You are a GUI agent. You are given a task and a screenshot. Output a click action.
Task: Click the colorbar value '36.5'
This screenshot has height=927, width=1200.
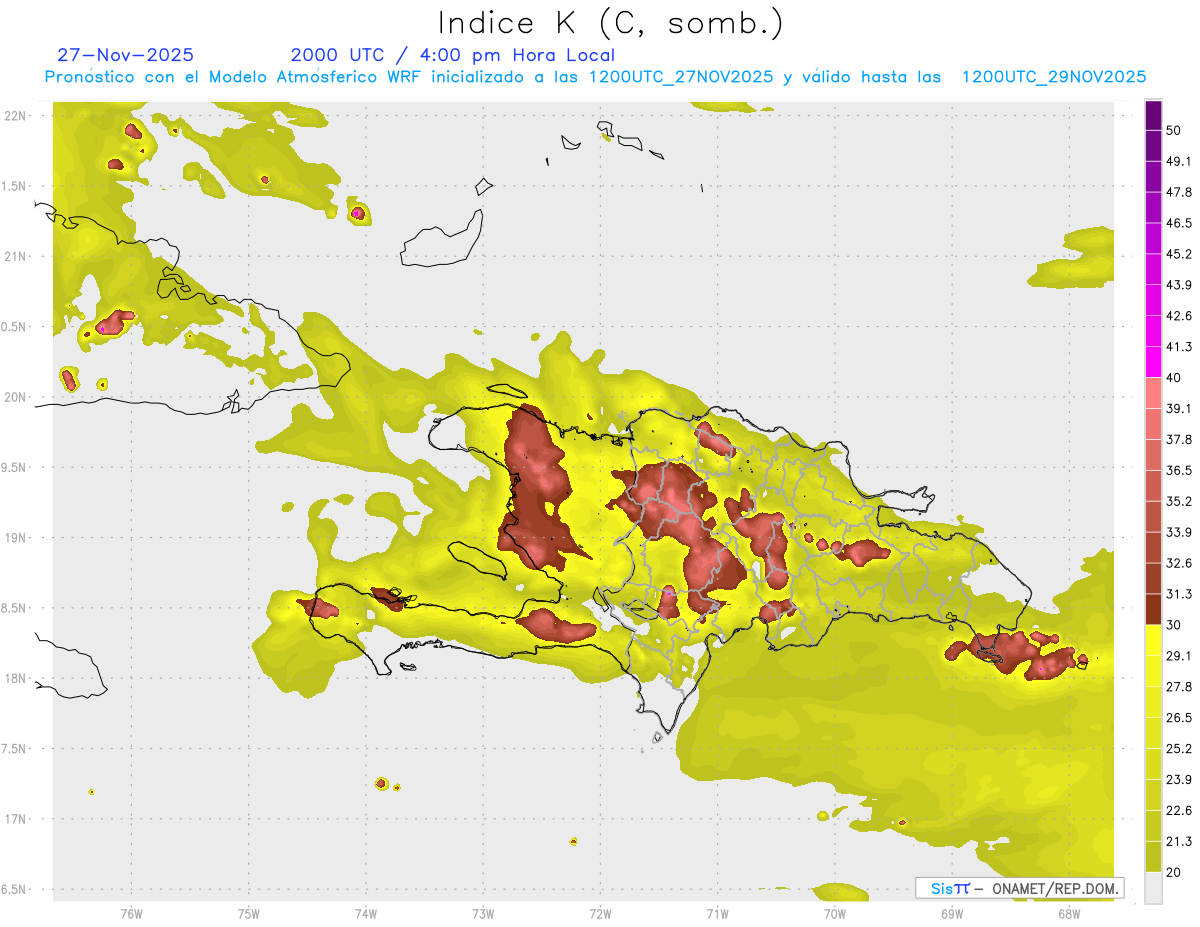pyautogui.click(x=1180, y=470)
